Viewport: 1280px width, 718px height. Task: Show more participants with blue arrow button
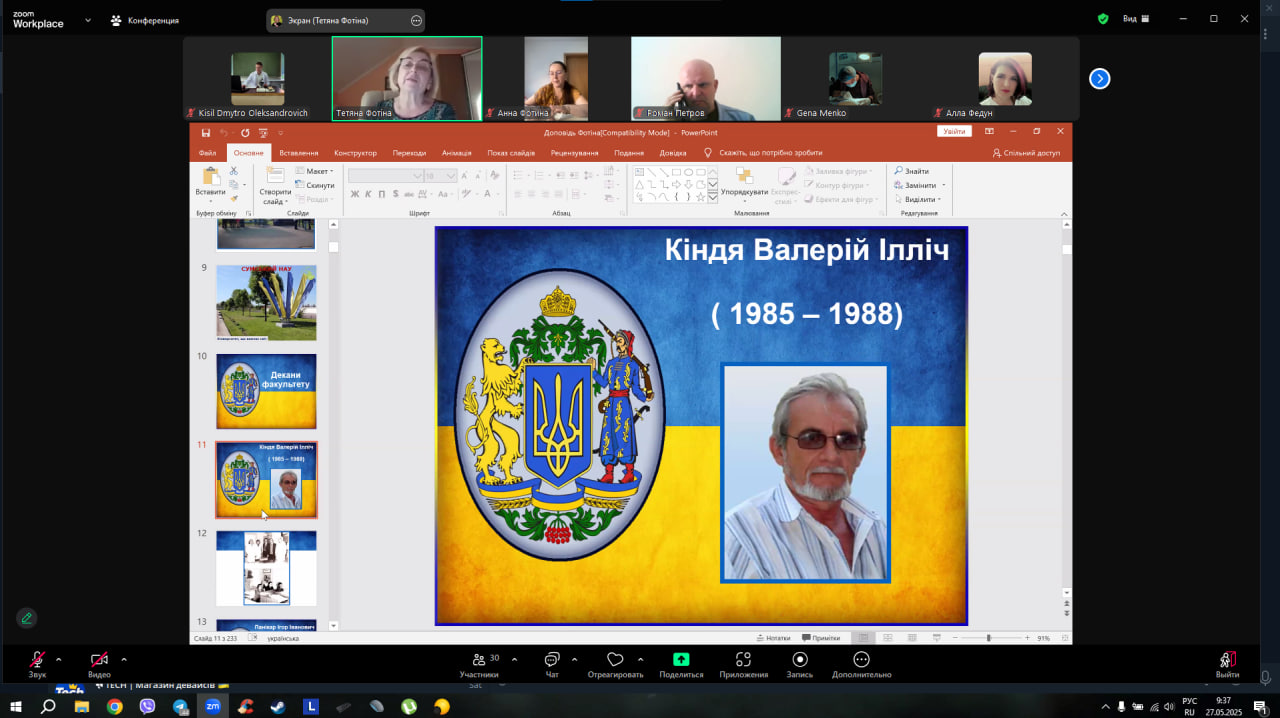pos(1100,78)
